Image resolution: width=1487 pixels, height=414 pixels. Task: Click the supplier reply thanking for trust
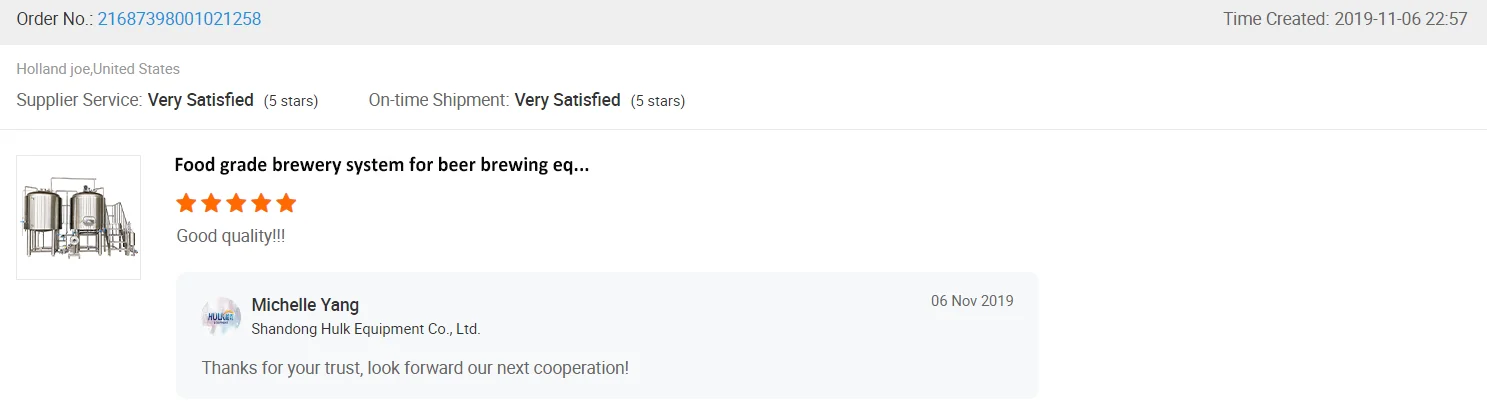click(415, 367)
